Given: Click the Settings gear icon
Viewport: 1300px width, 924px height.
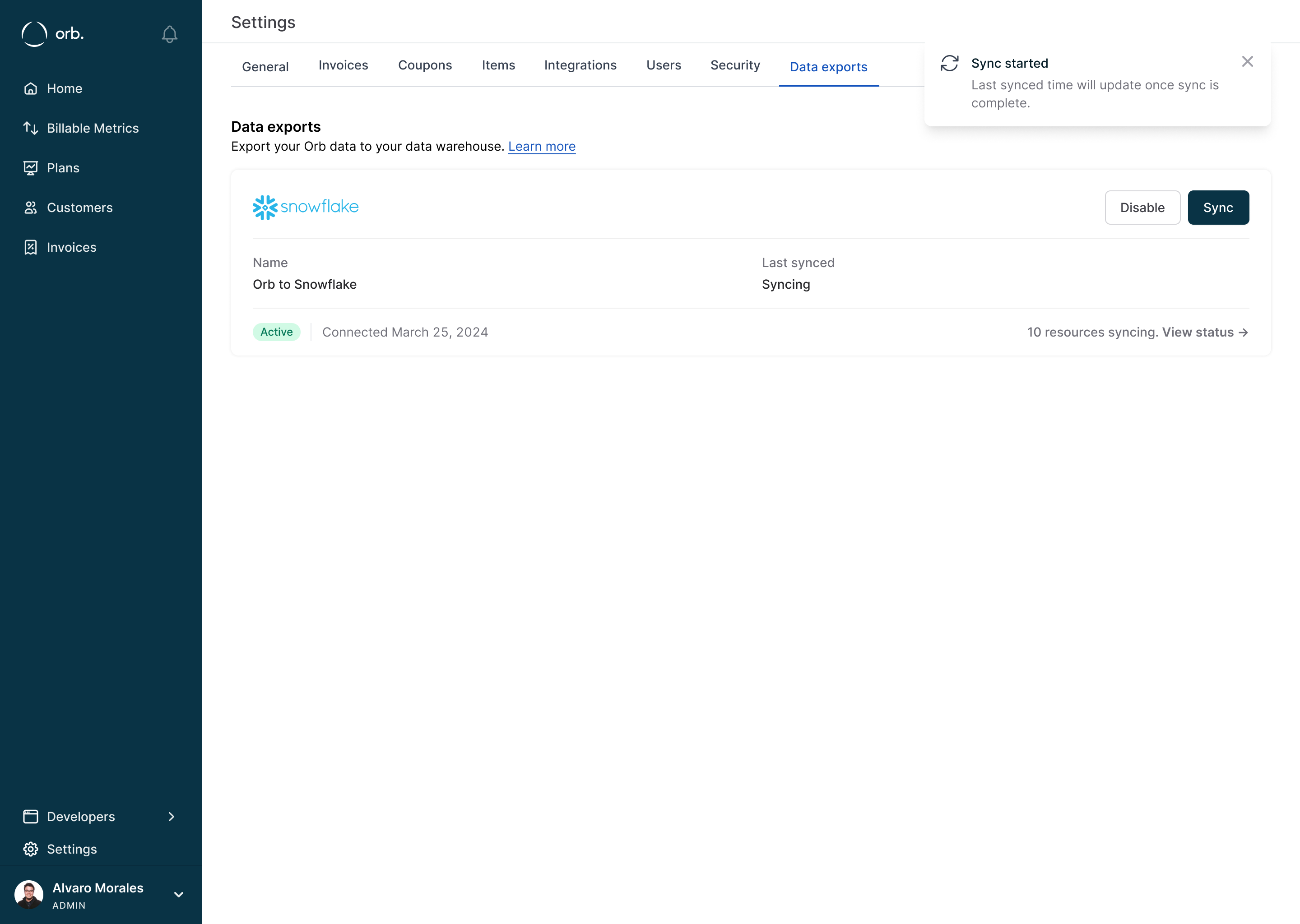Looking at the screenshot, I should coord(31,849).
